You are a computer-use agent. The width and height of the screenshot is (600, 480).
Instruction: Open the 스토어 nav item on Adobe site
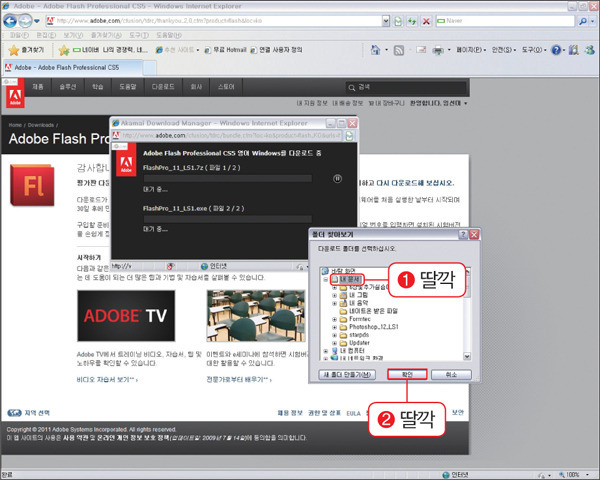[226, 87]
